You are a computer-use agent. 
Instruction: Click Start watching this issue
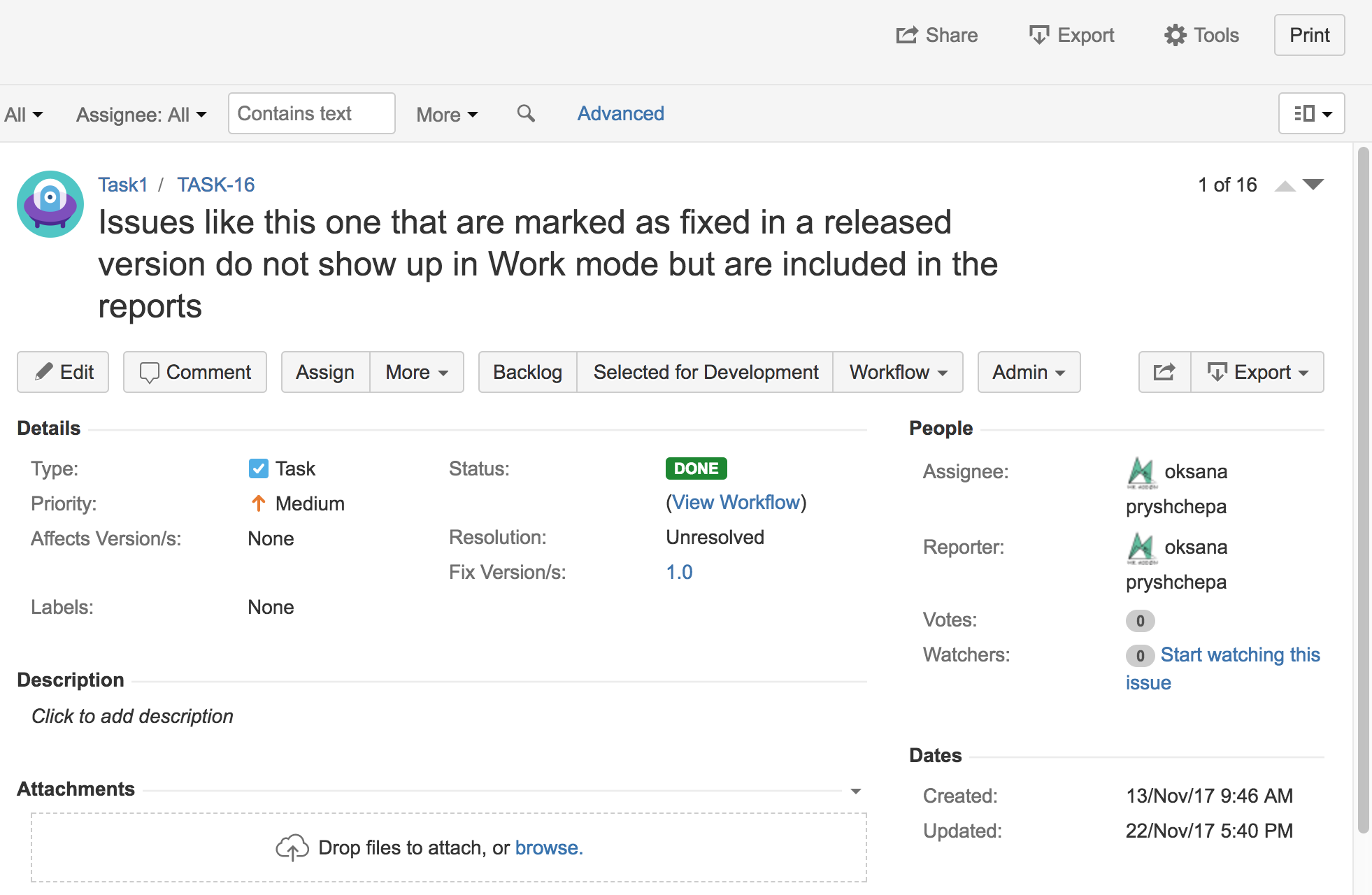1239,654
